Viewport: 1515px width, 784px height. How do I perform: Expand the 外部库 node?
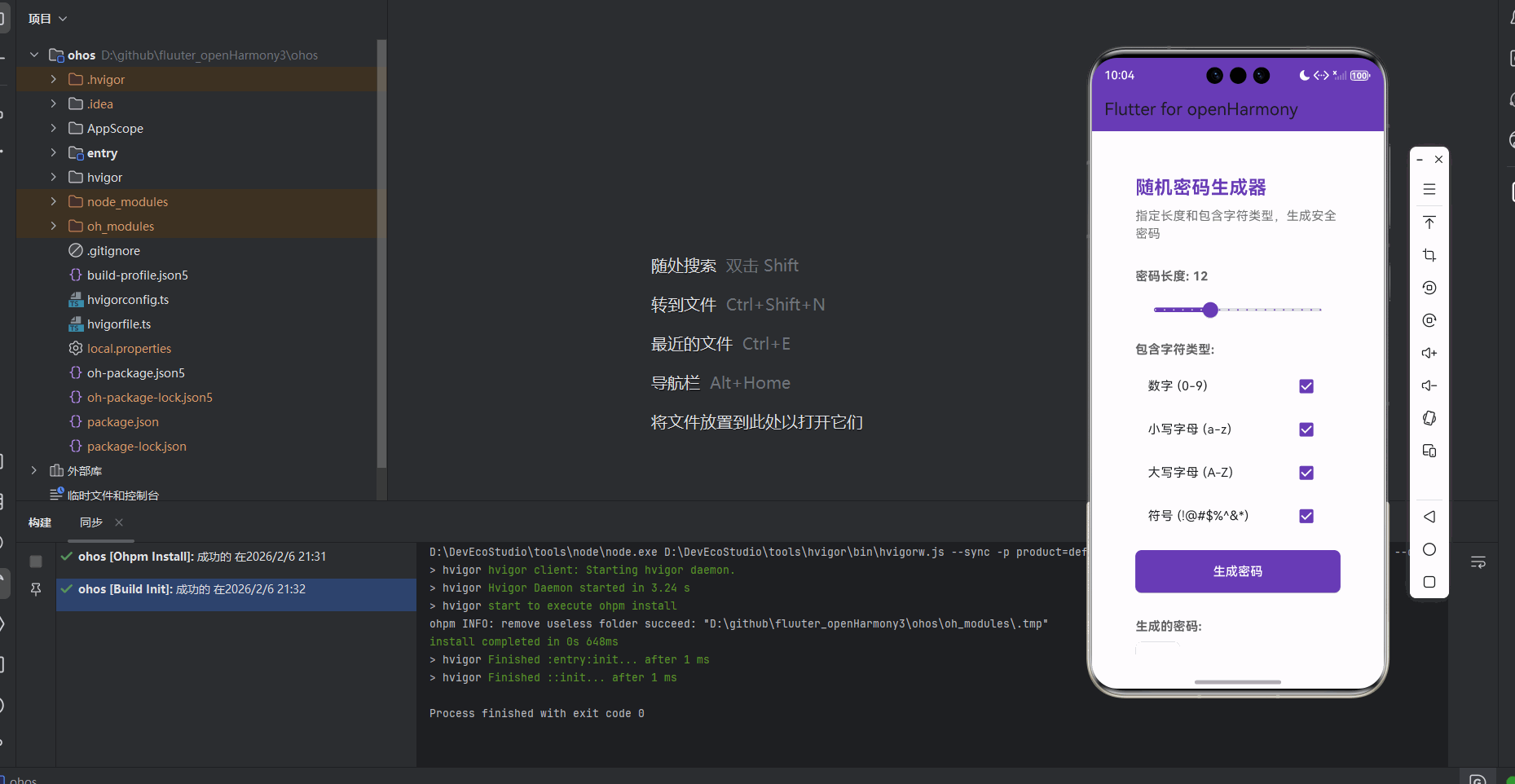33,470
